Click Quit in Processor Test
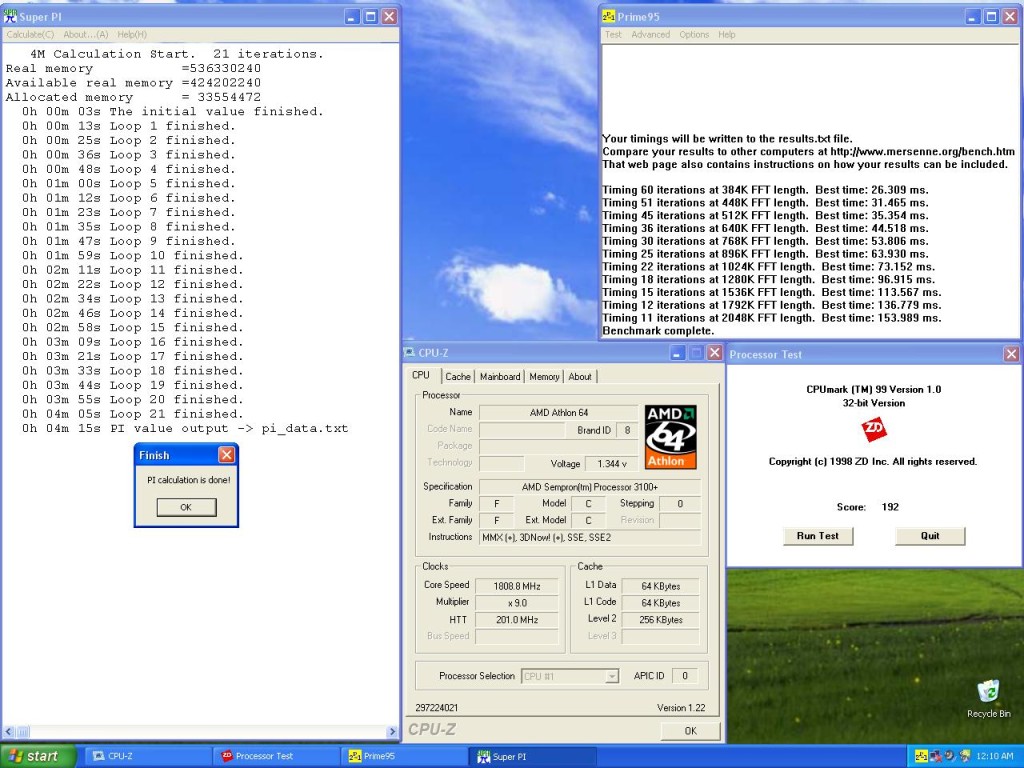 (x=930, y=536)
